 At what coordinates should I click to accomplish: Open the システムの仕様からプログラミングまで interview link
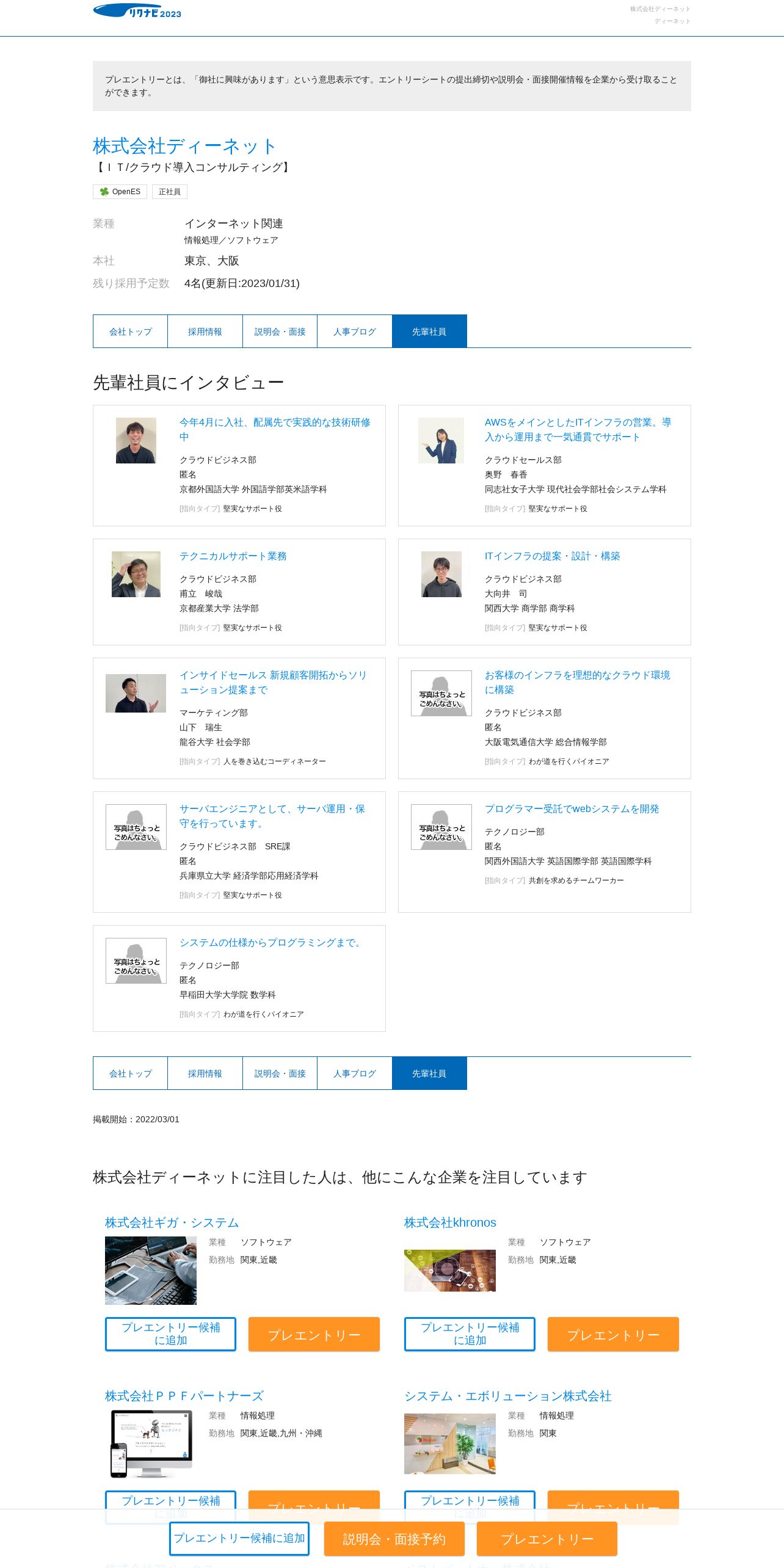(272, 942)
